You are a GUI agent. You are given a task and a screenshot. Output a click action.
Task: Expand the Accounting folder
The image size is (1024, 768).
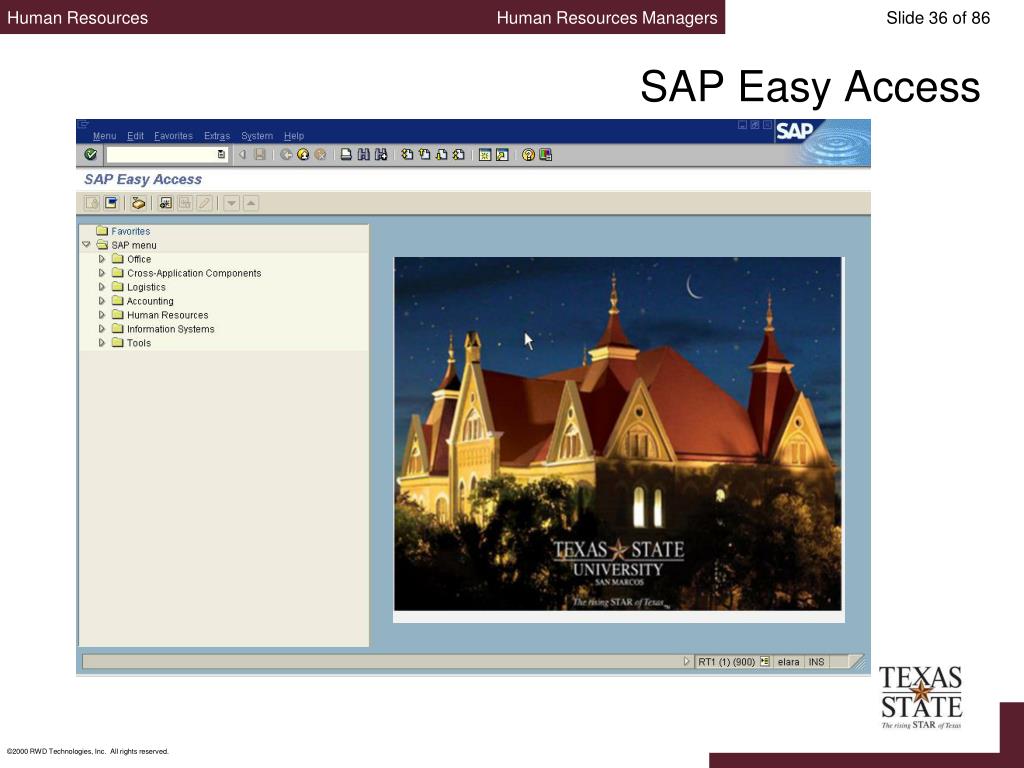(x=102, y=301)
